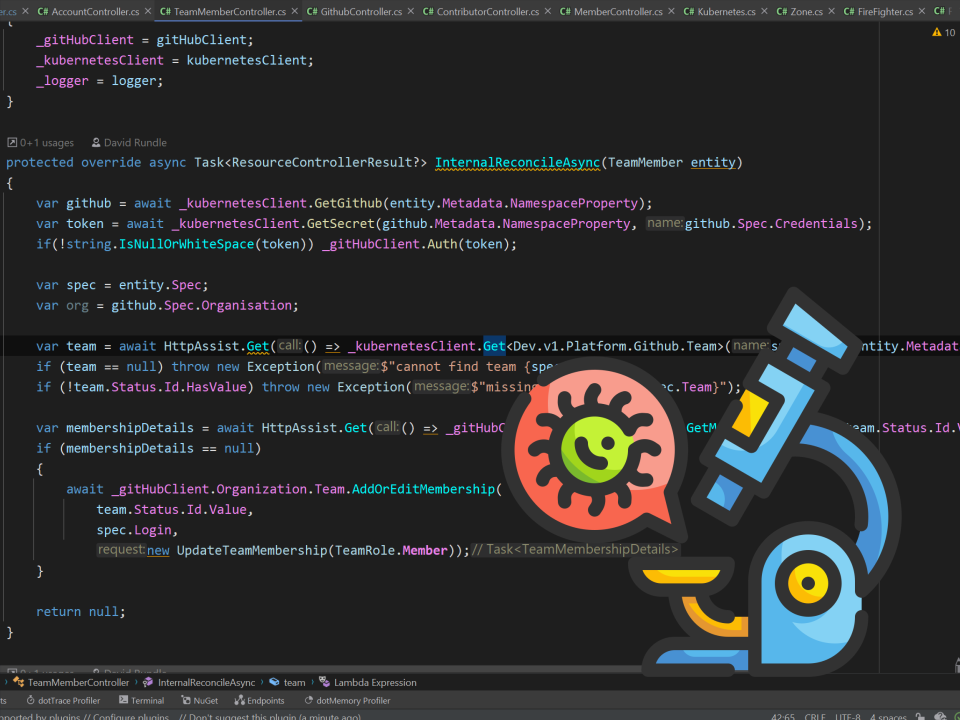Click the C# icon on MemberController.cs tab
960x720 pixels.
tap(565, 12)
